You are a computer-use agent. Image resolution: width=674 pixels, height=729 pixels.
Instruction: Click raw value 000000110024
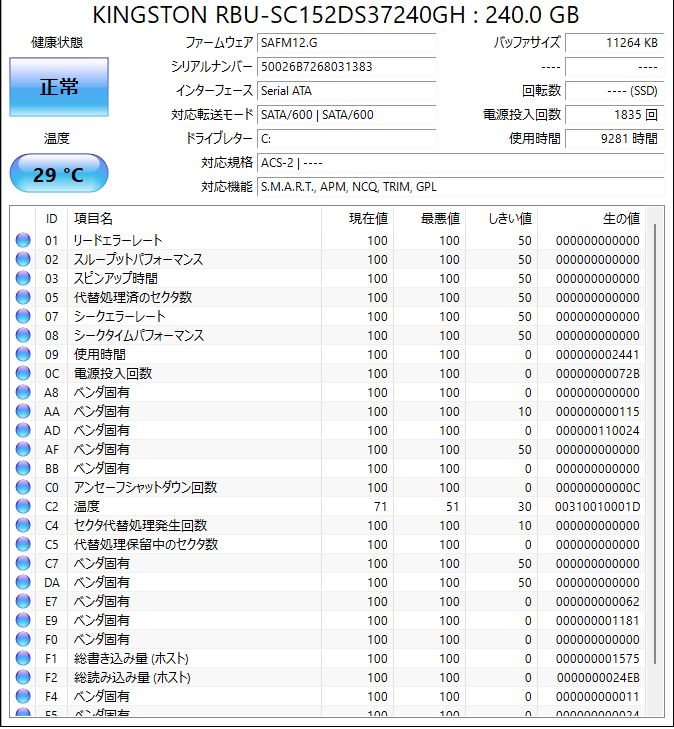[597, 431]
